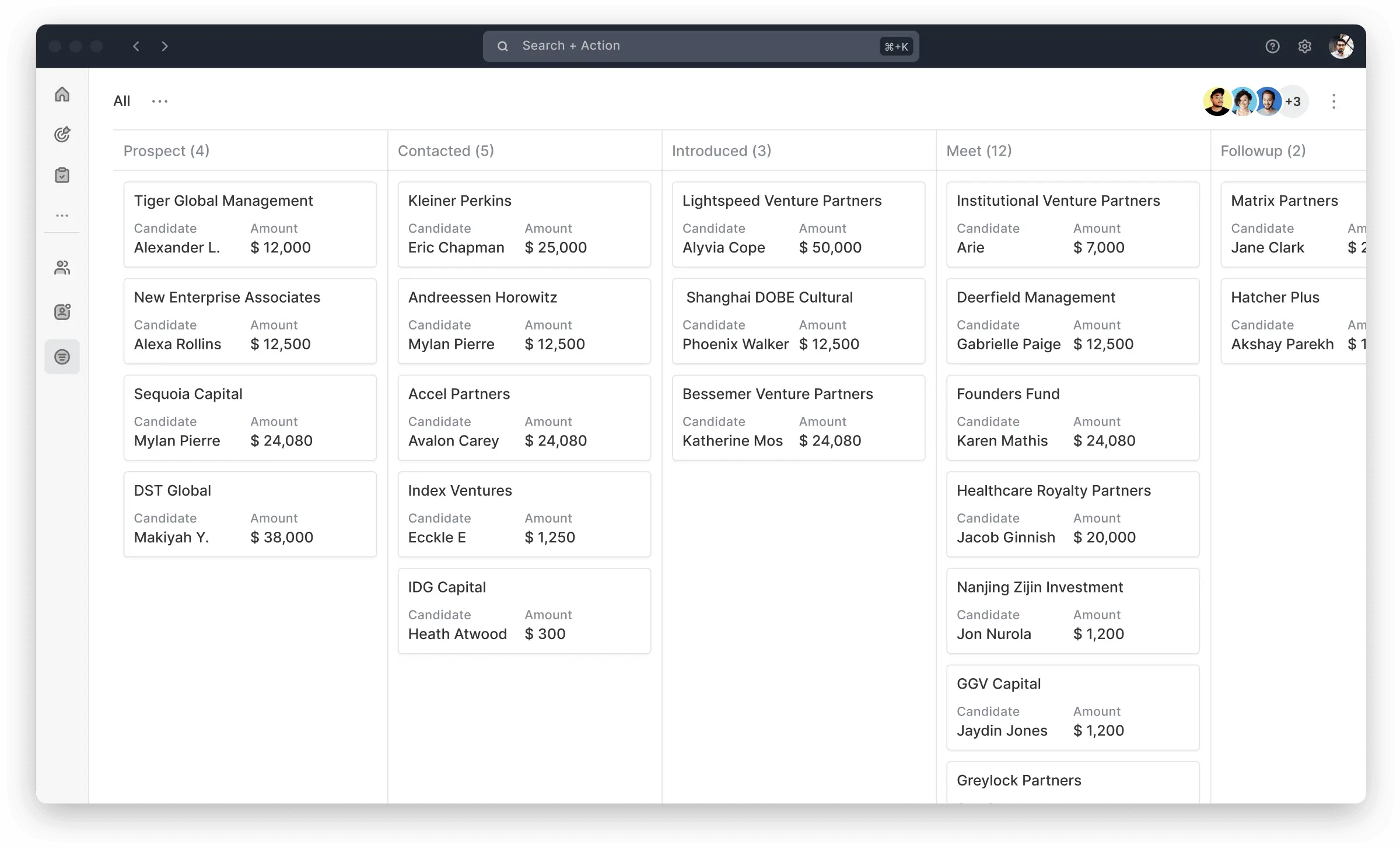Click the search magnifier icon
1400x849 pixels.
502,46
